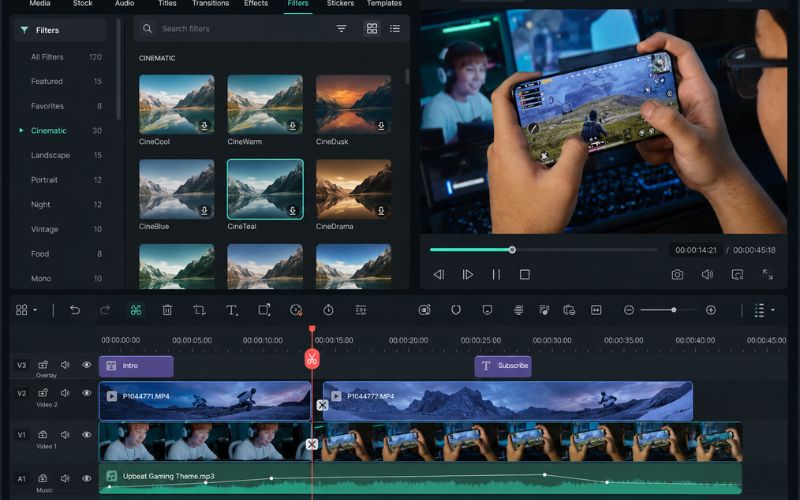Open the Titles tab
Screen dimensions: 800x500
click(x=167, y=4)
